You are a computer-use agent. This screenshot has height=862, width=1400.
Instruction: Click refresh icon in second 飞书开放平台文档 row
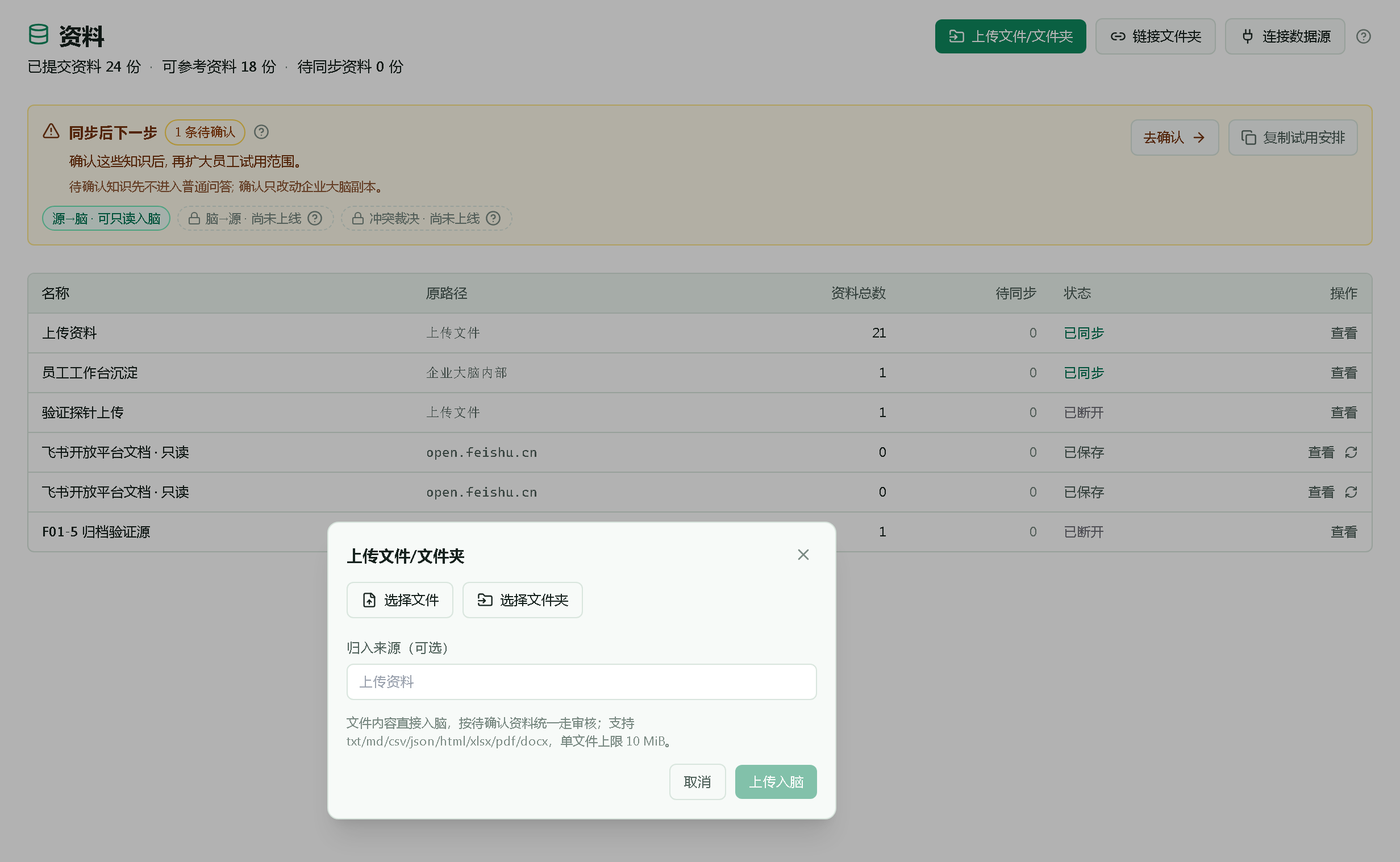(1351, 492)
